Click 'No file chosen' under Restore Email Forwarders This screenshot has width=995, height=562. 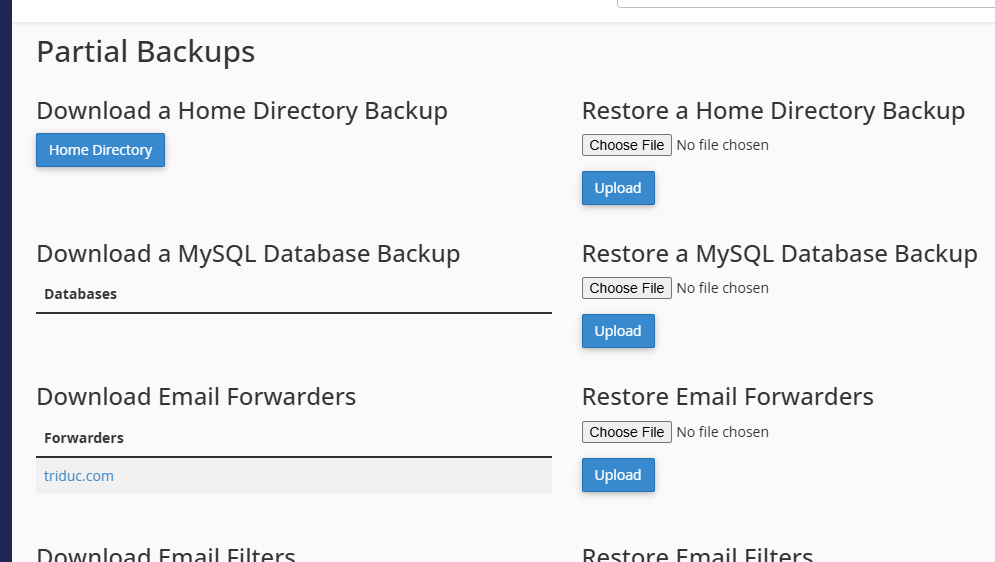pos(722,432)
